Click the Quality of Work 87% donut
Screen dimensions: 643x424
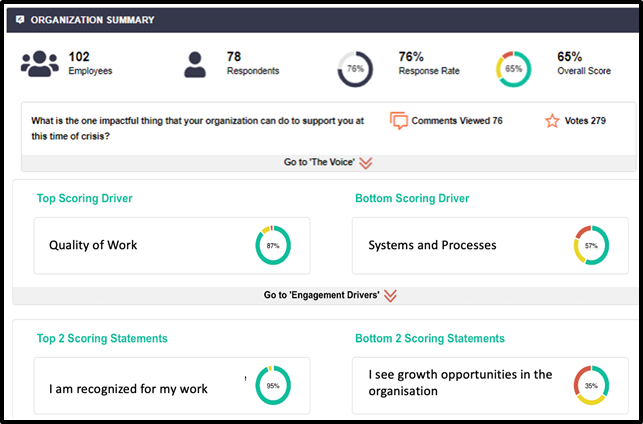273,245
